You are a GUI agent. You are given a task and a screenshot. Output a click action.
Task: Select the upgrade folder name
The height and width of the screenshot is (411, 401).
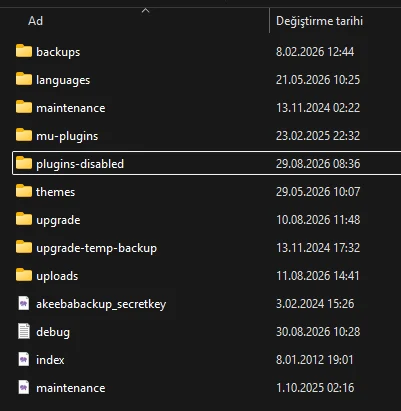pos(58,220)
